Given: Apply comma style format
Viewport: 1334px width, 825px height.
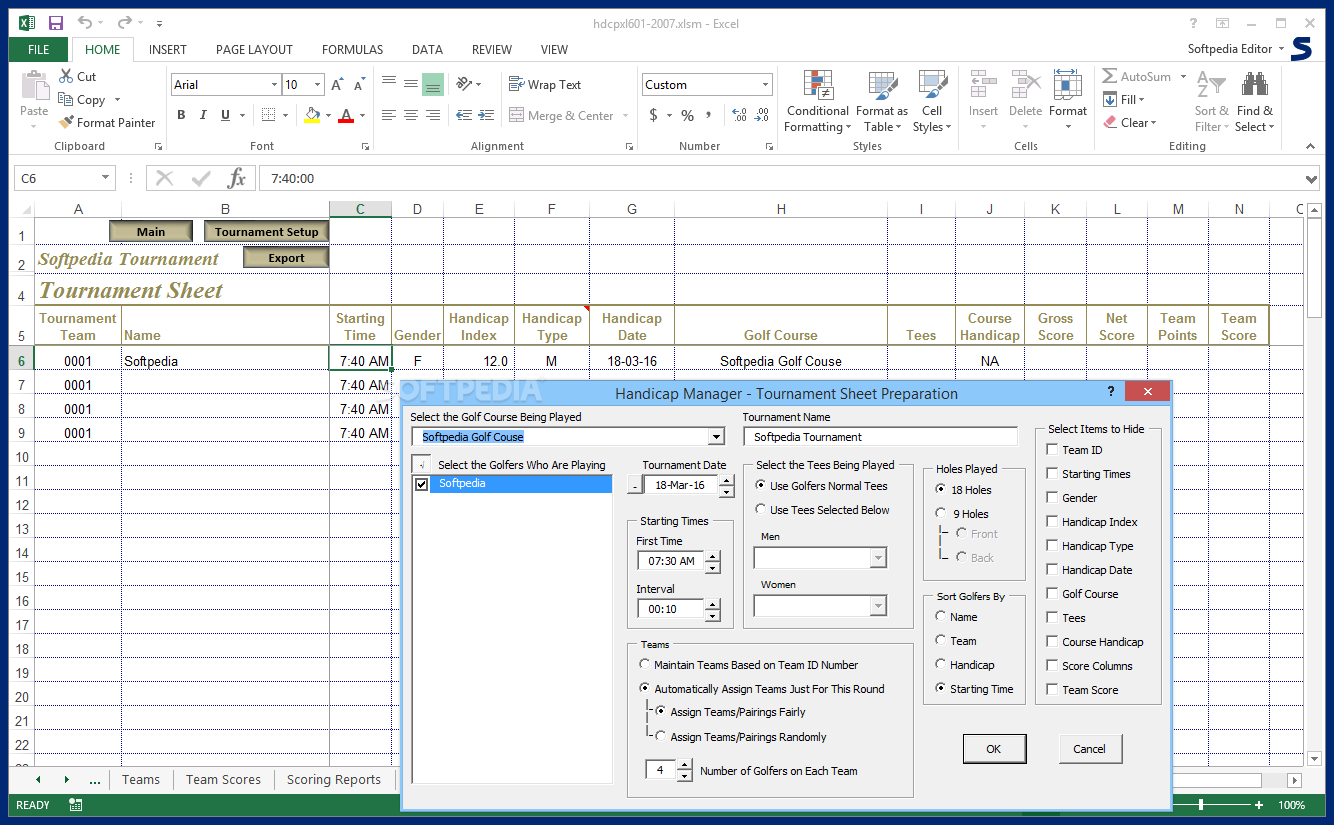Looking at the screenshot, I should tap(709, 116).
